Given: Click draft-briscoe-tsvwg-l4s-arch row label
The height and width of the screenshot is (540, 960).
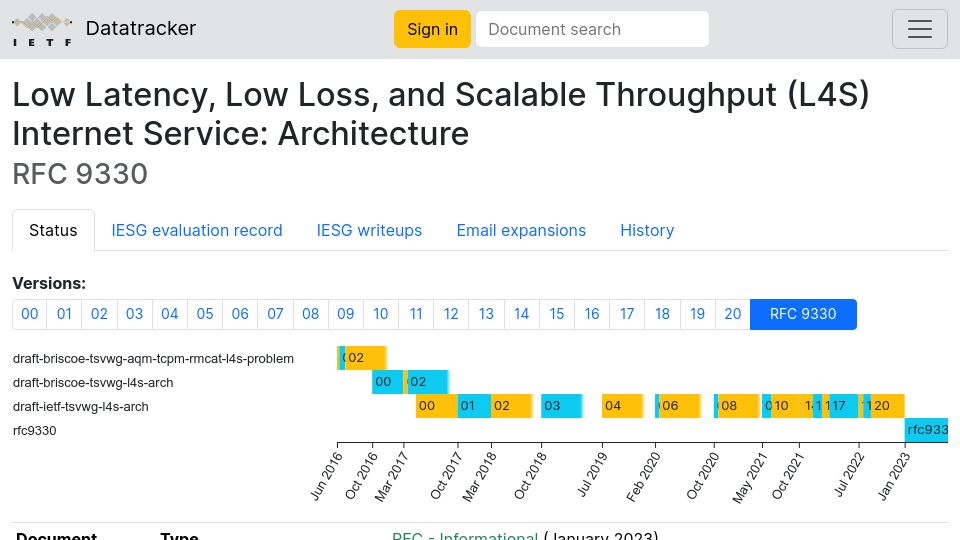Looking at the screenshot, I should [93, 383].
